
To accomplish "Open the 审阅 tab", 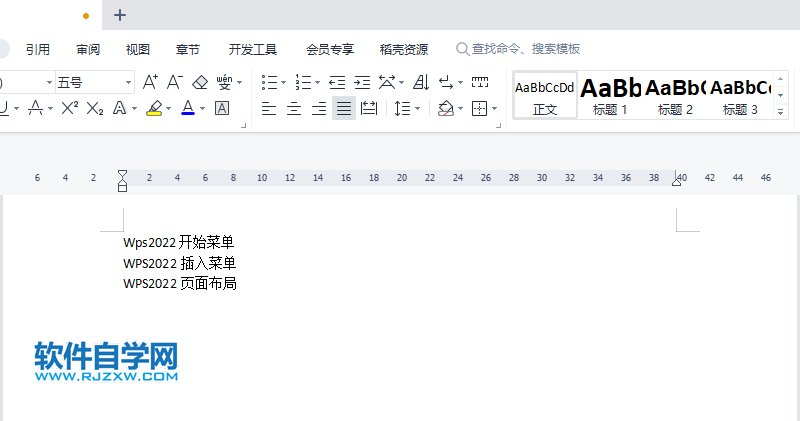I will 88,49.
